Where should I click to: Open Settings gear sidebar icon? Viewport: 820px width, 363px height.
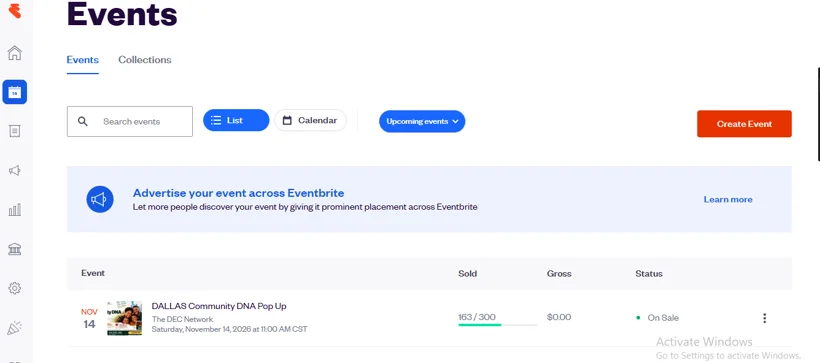click(x=15, y=288)
